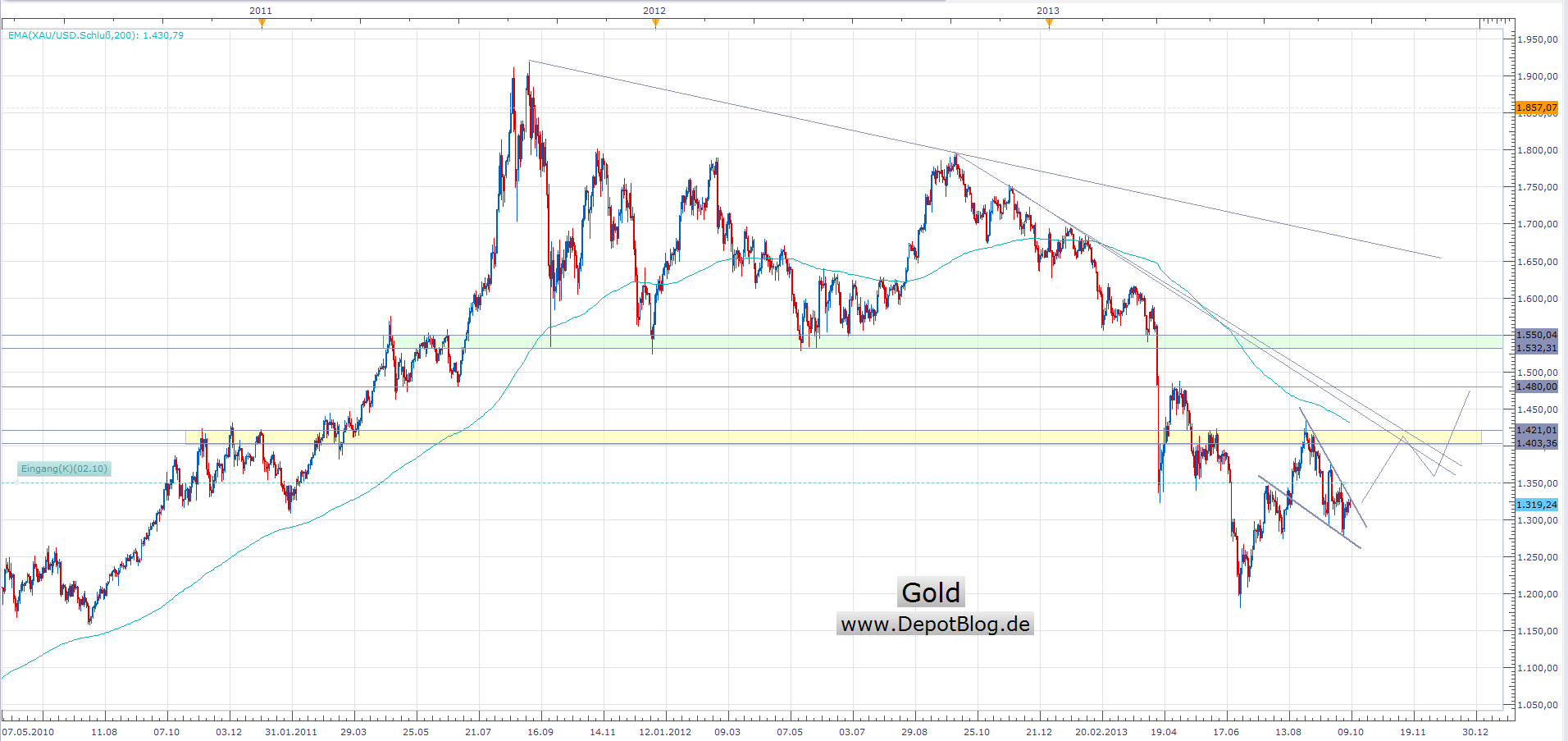1568x741 pixels.
Task: Click the 1.532,31 horizontal line price label
Action: pos(1536,348)
